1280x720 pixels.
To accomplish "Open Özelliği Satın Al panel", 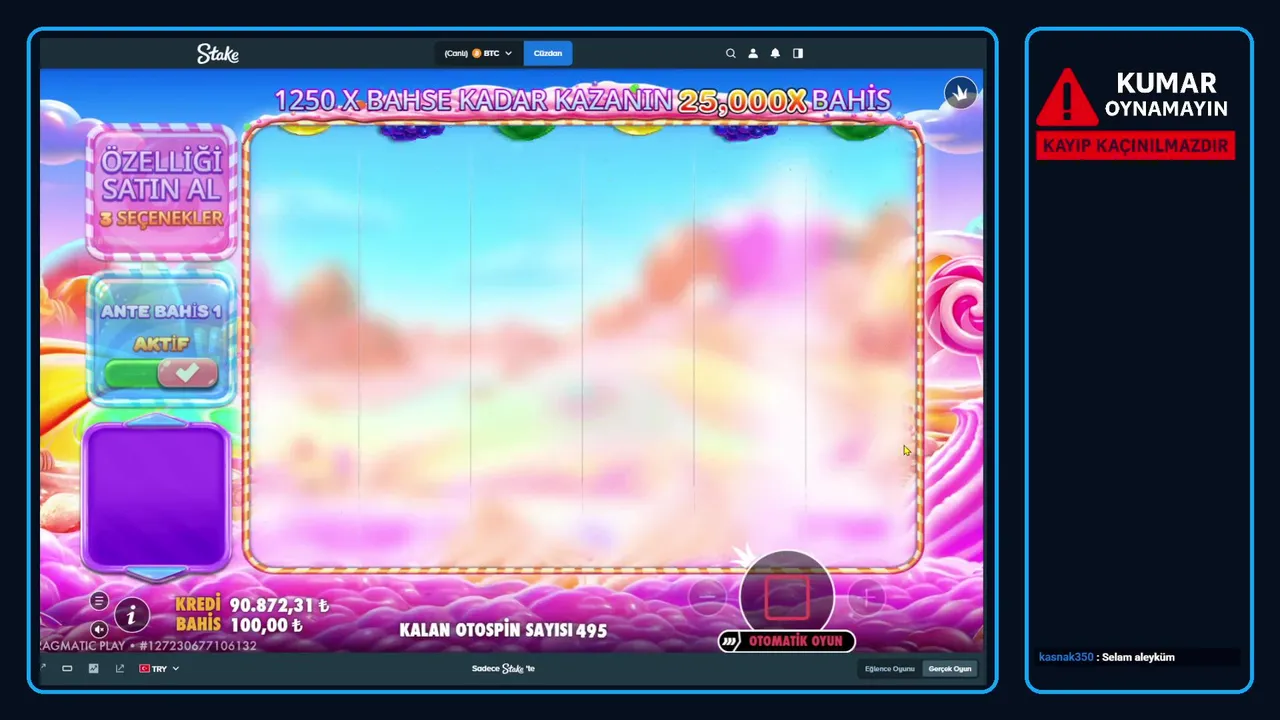I will [161, 190].
